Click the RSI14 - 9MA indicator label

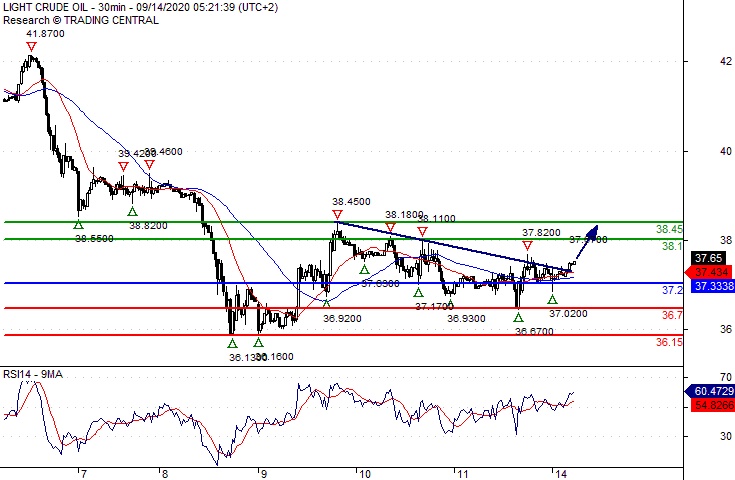point(33,374)
